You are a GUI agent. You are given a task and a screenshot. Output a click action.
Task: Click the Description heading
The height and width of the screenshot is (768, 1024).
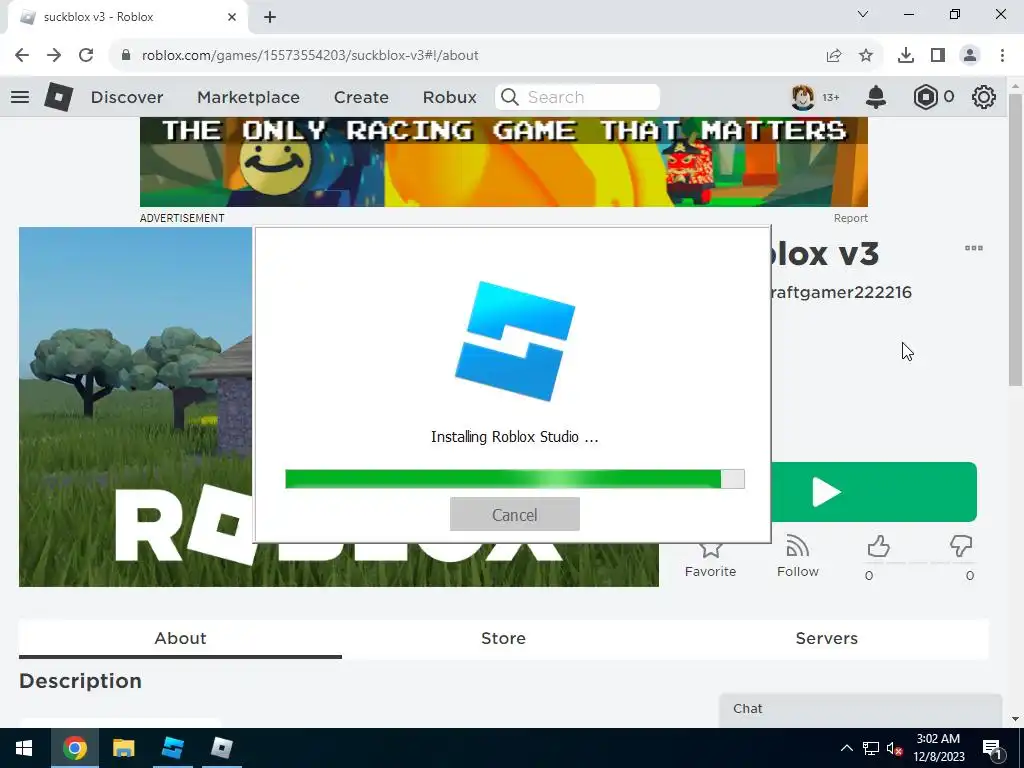(x=80, y=681)
